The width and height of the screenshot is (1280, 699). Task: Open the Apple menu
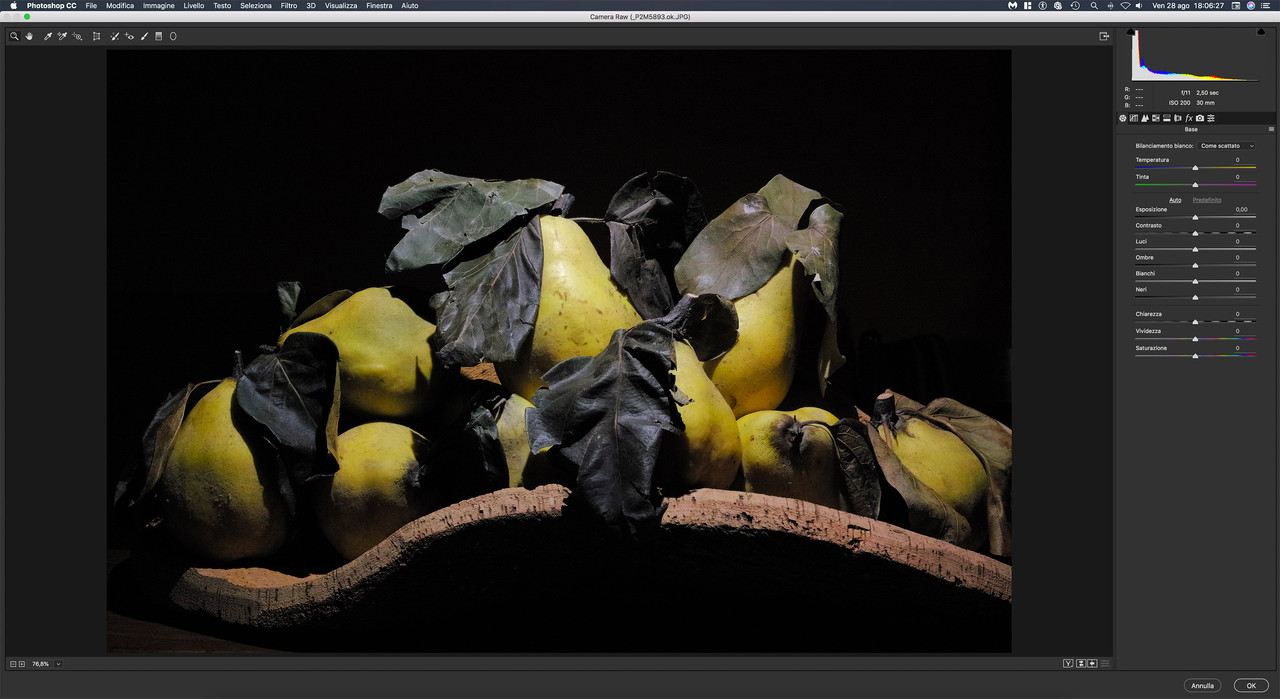coord(13,5)
